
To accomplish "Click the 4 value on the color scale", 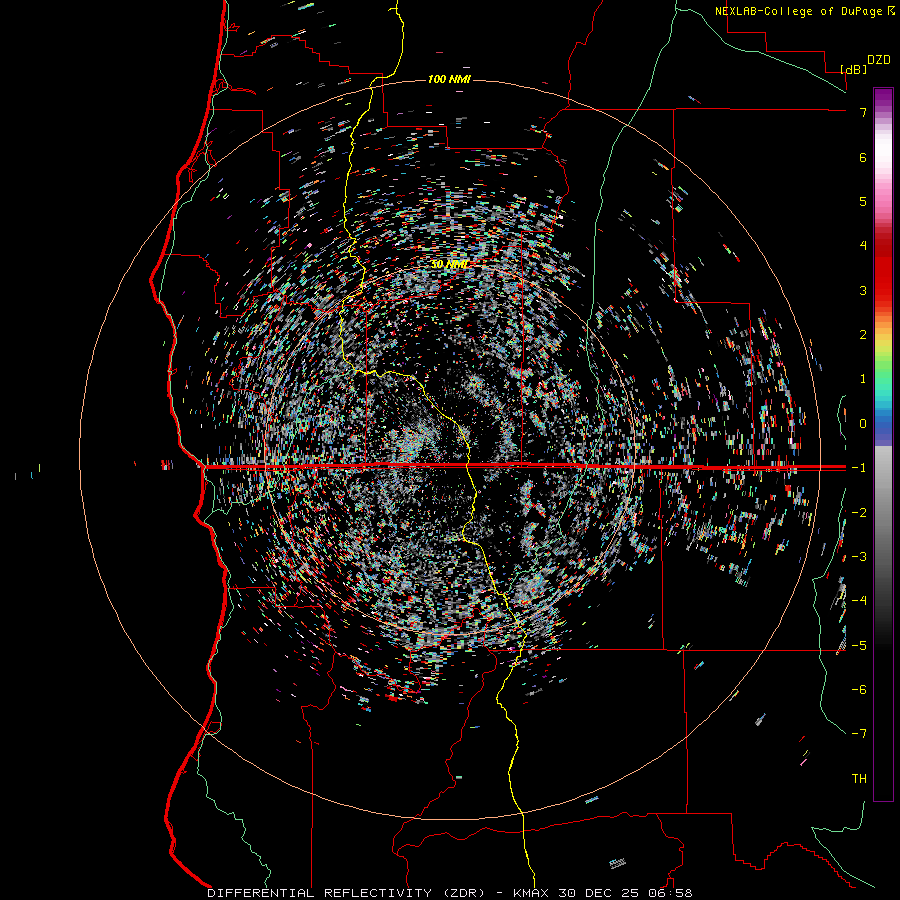I will [863, 246].
